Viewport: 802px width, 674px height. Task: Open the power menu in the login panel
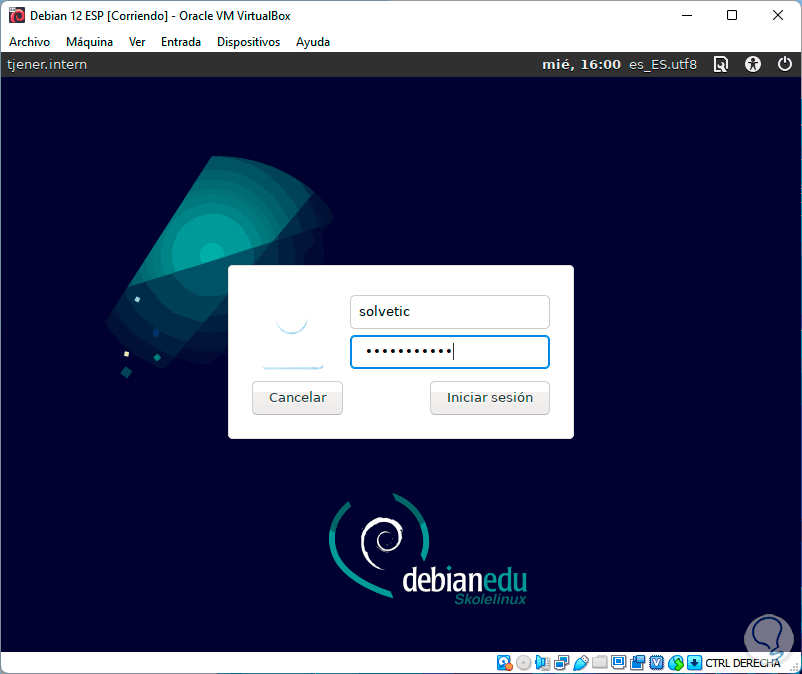[x=785, y=64]
